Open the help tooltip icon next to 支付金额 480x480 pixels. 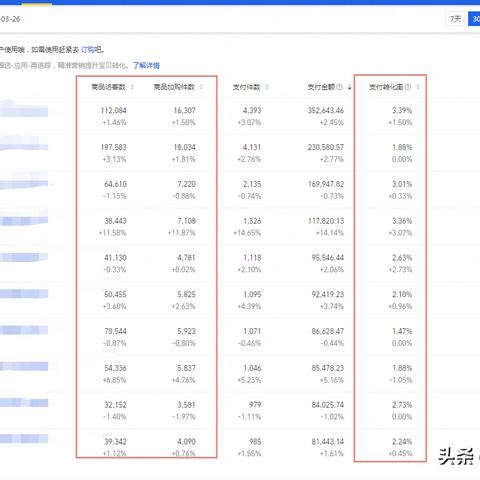click(x=339, y=87)
